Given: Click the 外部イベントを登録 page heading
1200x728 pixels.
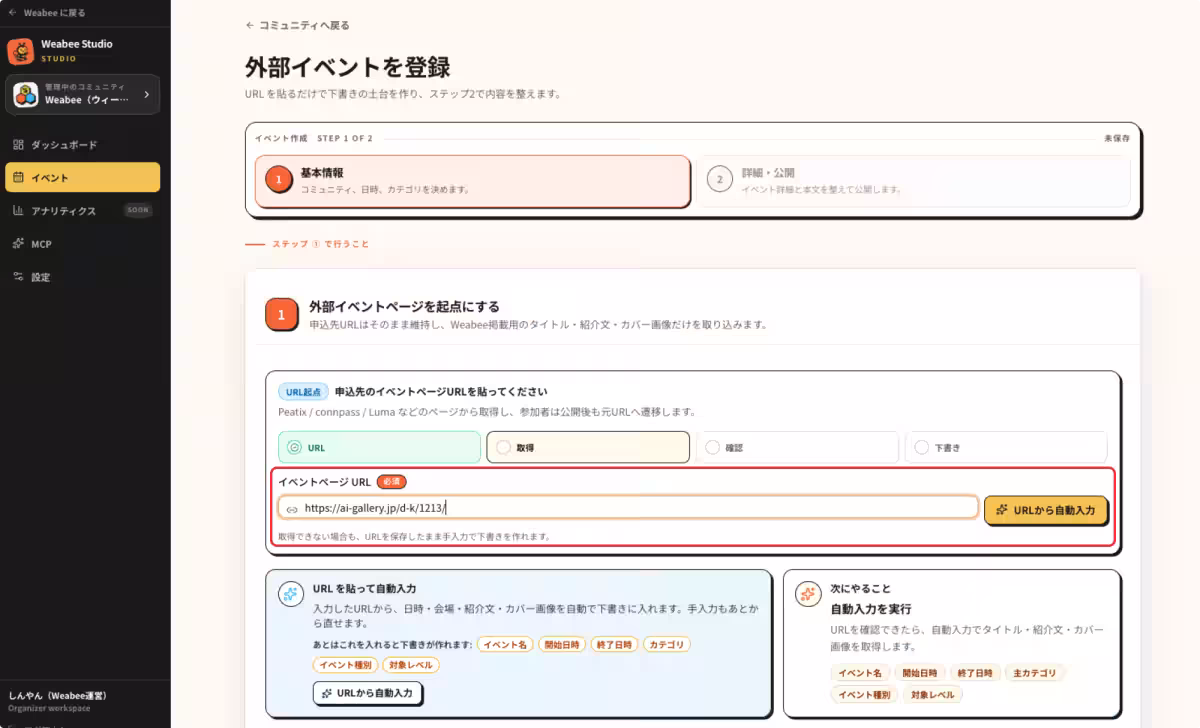Looking at the screenshot, I should [x=347, y=67].
